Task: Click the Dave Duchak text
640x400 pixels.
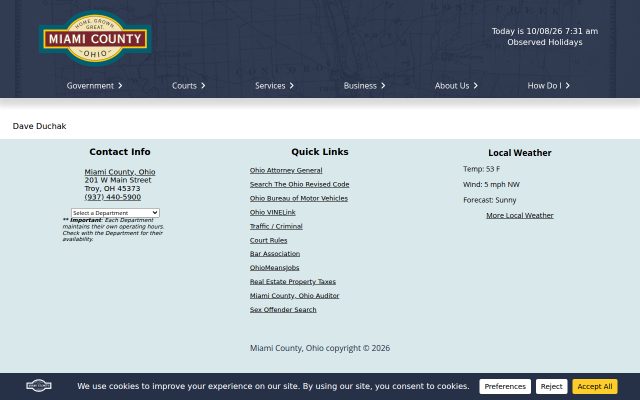Action: coord(39,126)
